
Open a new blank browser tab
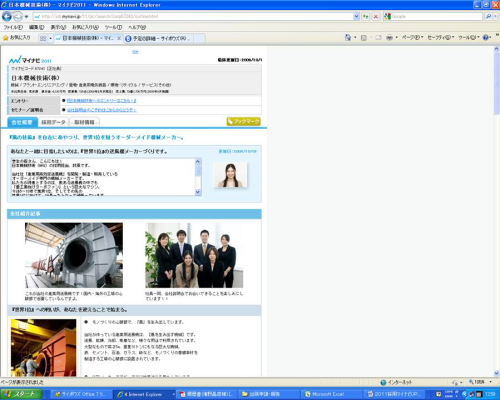tap(199, 39)
